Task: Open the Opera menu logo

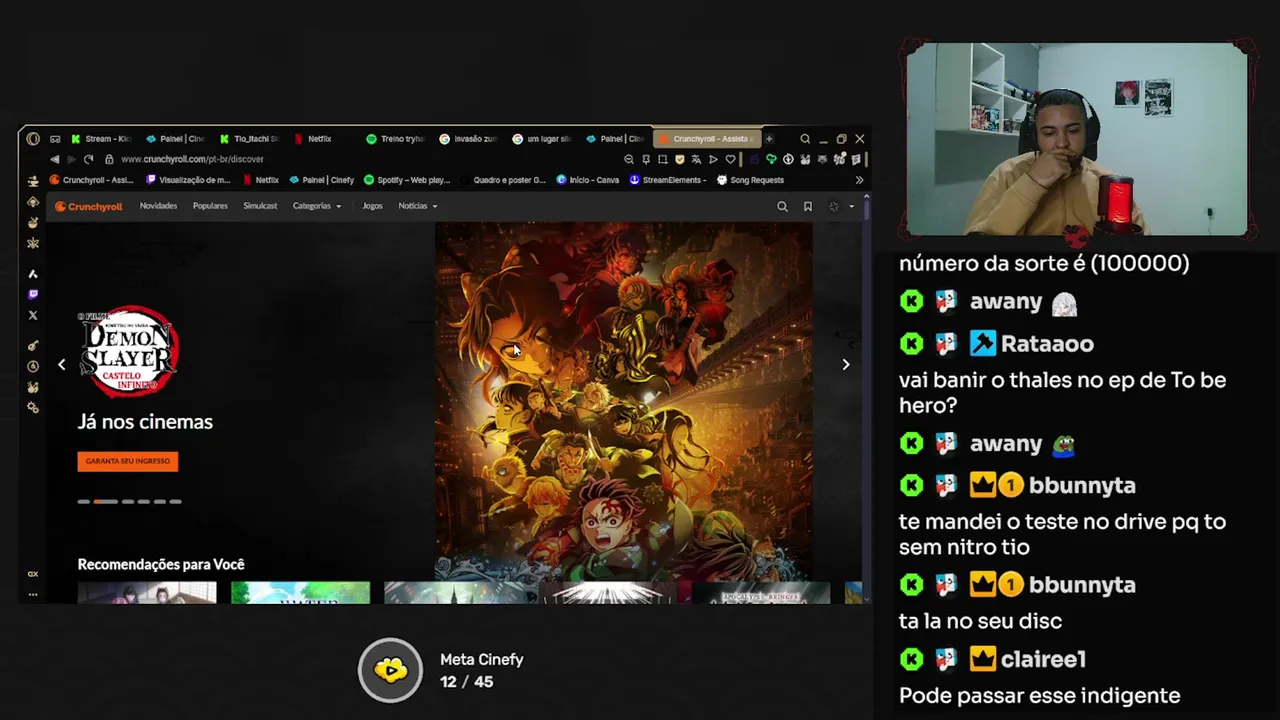Action: pyautogui.click(x=33, y=139)
